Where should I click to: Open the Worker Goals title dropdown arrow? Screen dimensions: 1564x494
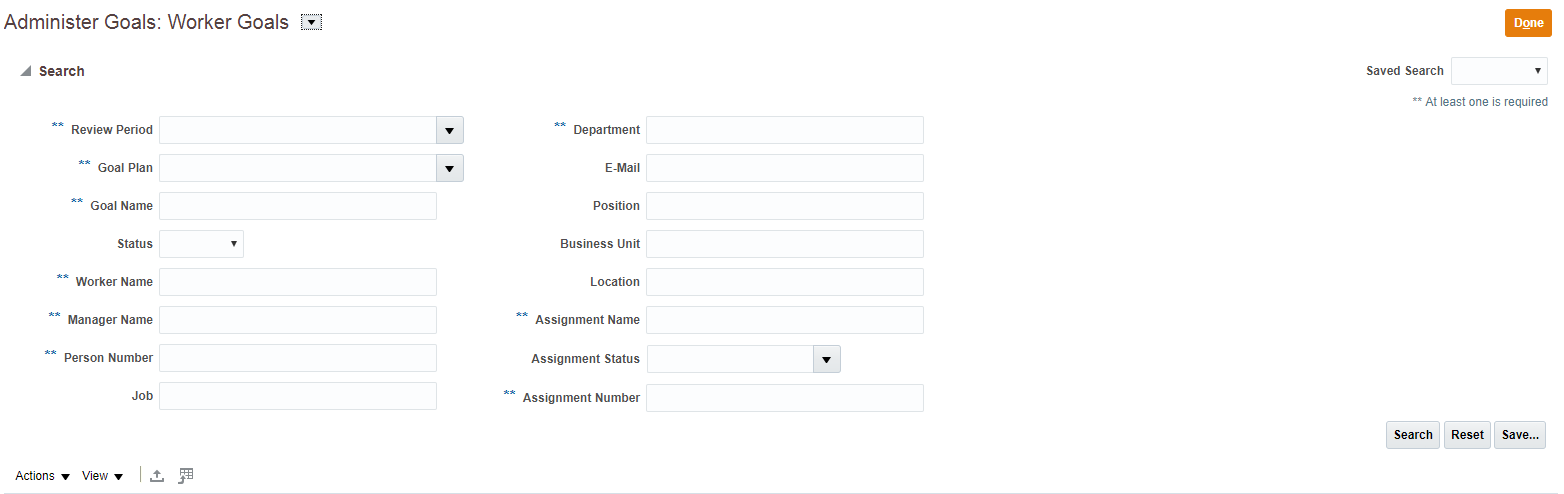(x=311, y=23)
